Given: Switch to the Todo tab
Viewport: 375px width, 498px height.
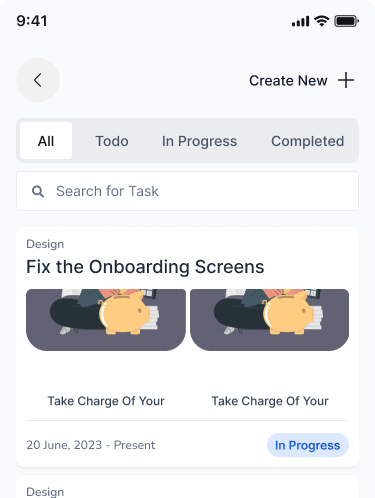Looking at the screenshot, I should click(x=112, y=141).
